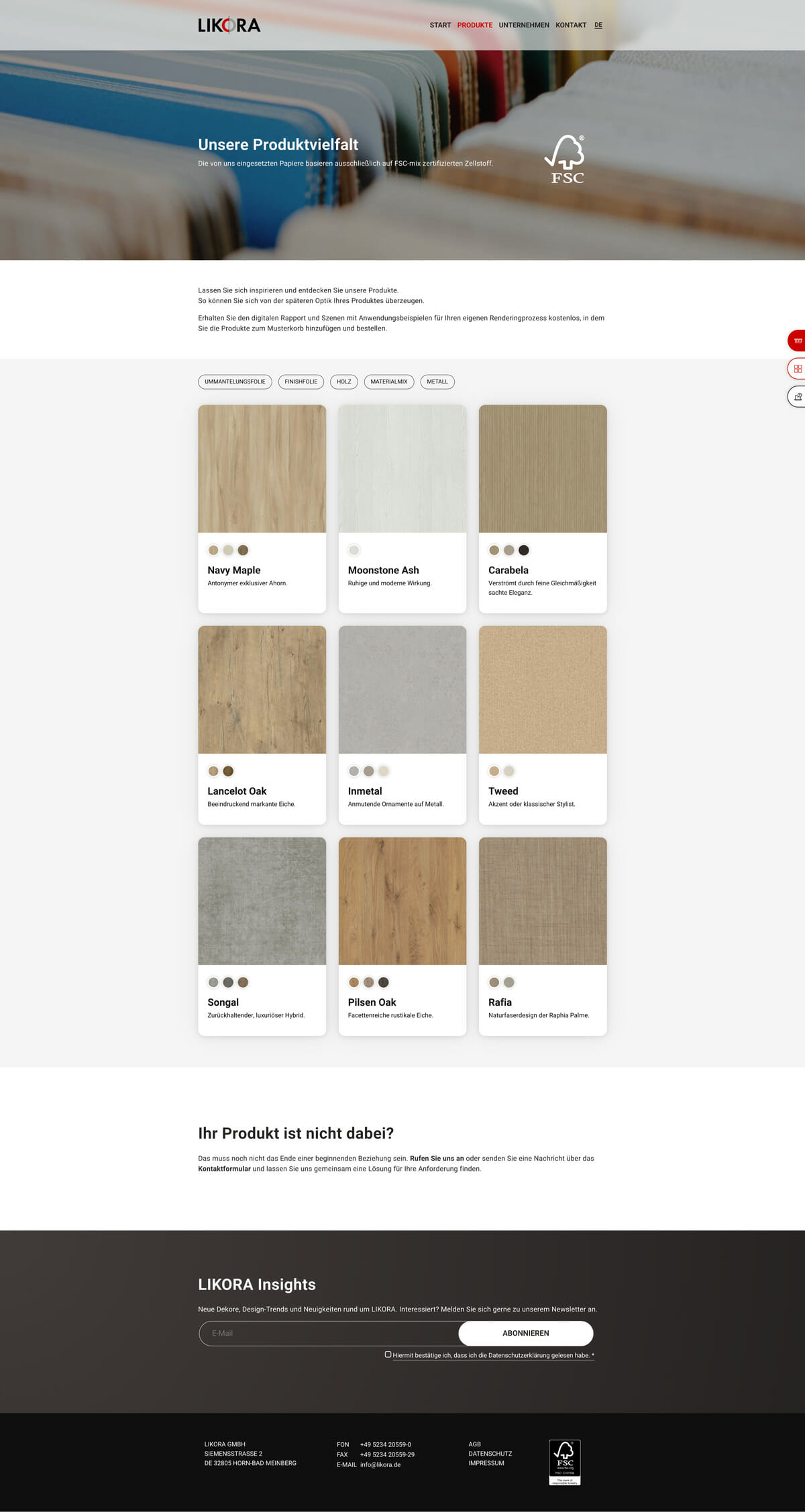Click the LIKORA logo in header
Image resolution: width=805 pixels, height=1512 pixels.
229,25
